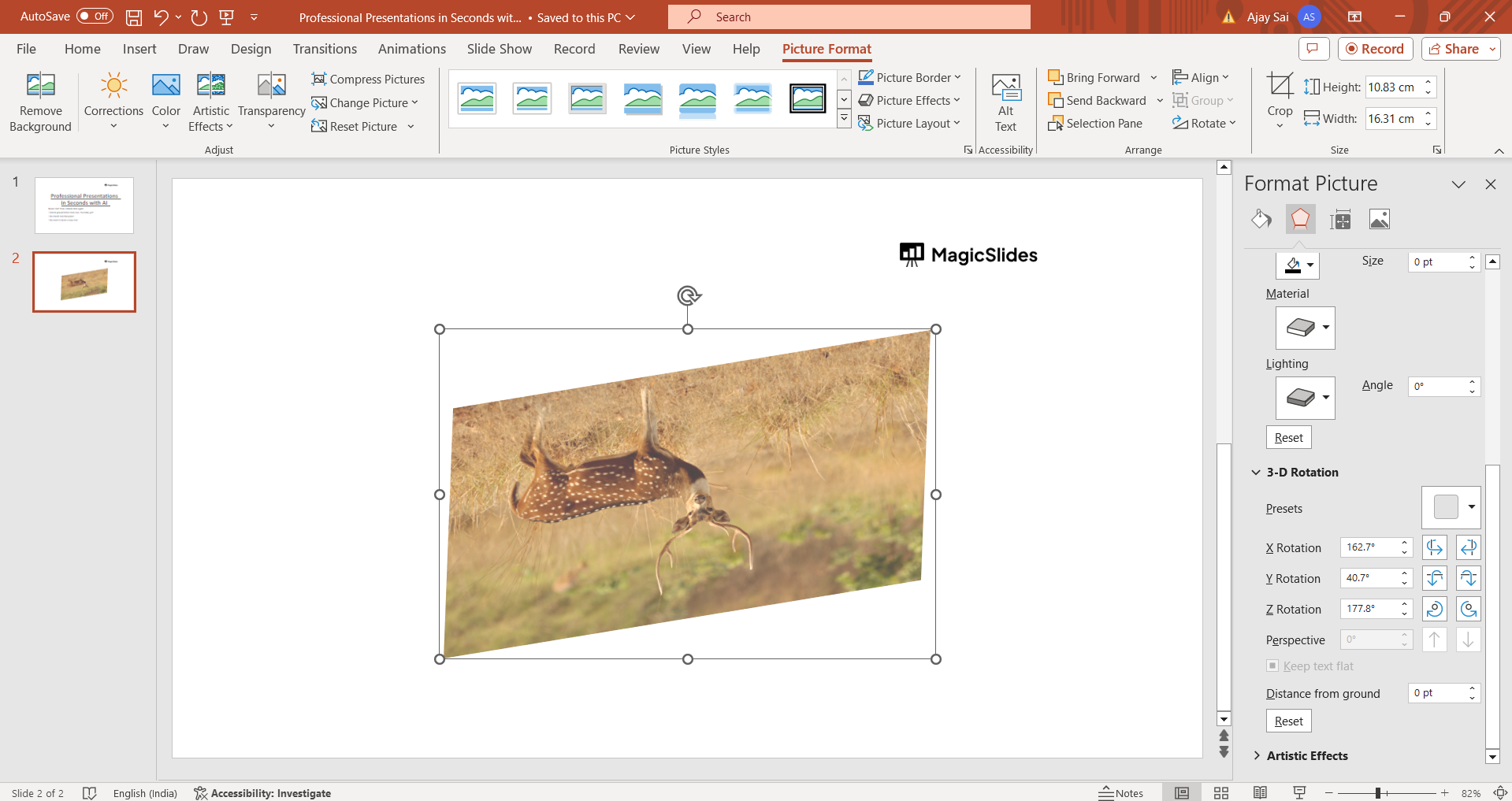Screen dimensions: 1512x801
Task: Switch to Slide Sorter view in status bar
Action: (1220, 793)
